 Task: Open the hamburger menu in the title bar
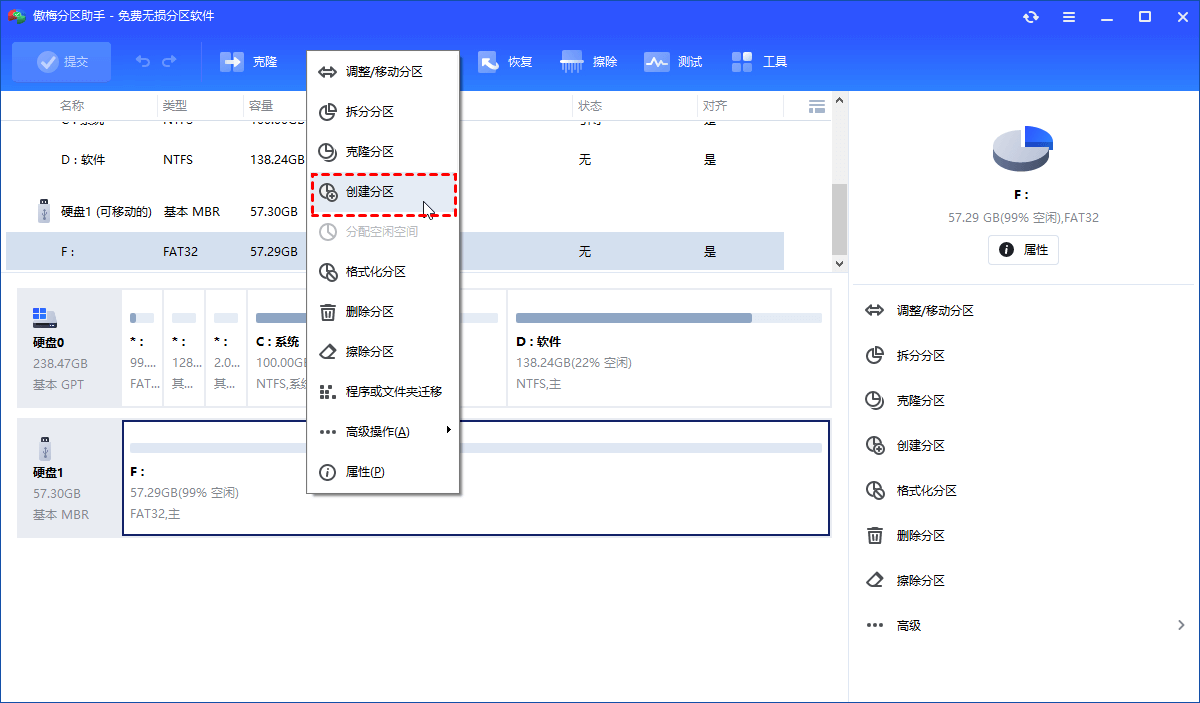pyautogui.click(x=1068, y=16)
